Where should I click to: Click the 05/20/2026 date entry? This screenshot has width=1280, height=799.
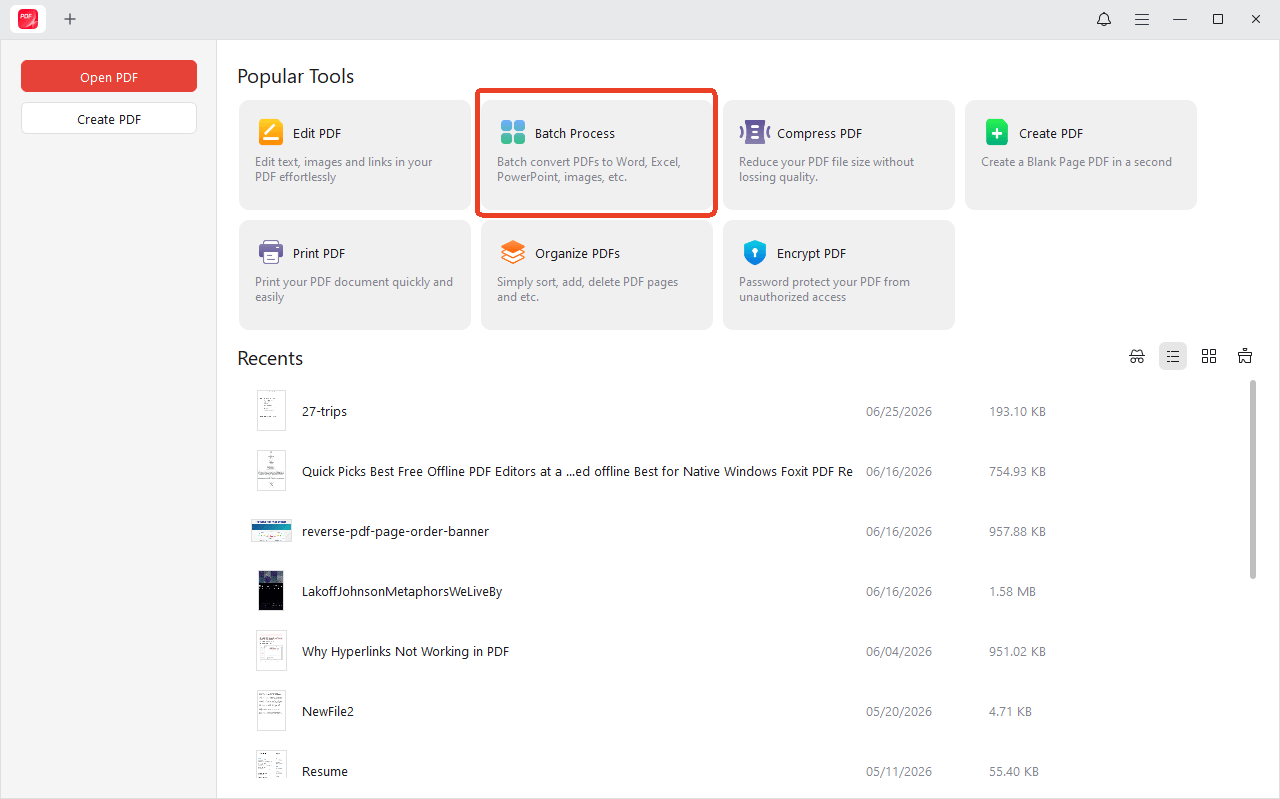coord(899,711)
